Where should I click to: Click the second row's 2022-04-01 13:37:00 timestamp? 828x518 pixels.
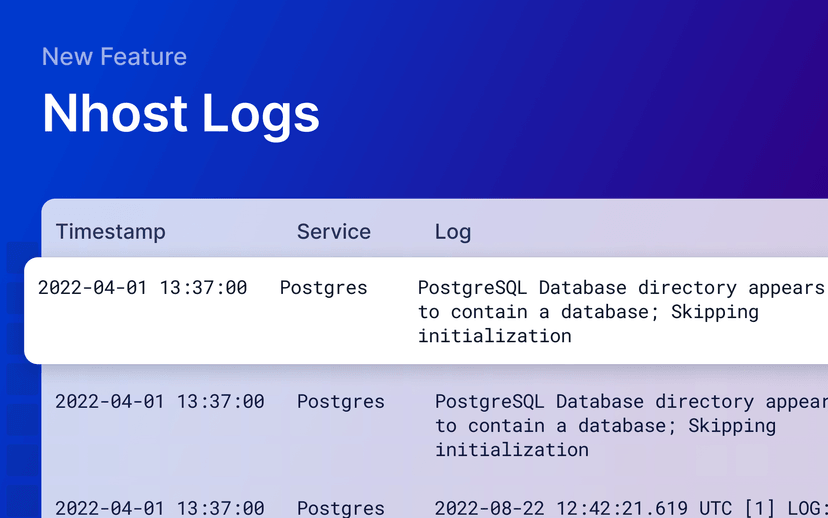pyautogui.click(x=159, y=402)
